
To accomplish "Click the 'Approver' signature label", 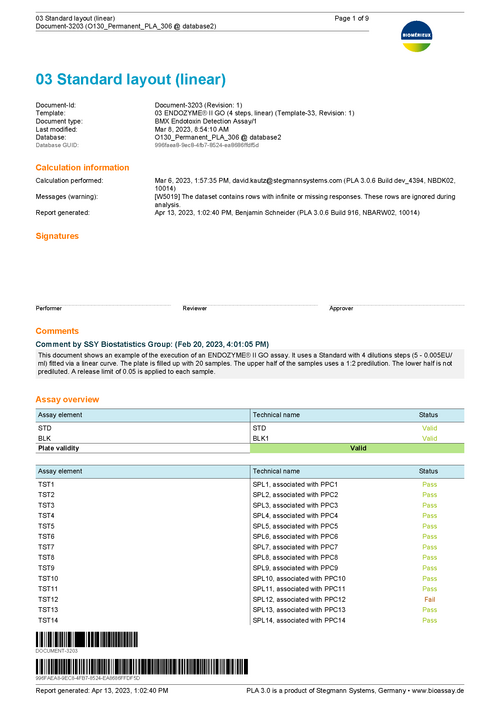I will [341, 308].
